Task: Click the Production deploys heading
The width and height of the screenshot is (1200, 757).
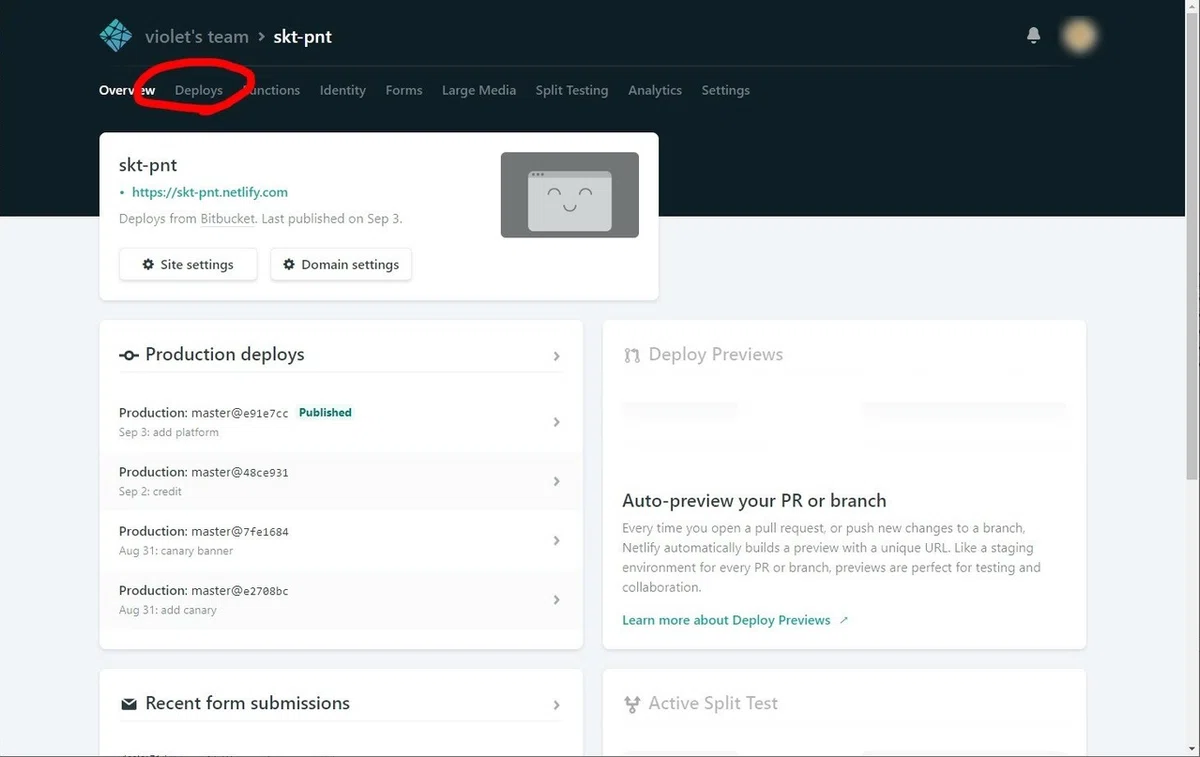Action: tap(225, 354)
